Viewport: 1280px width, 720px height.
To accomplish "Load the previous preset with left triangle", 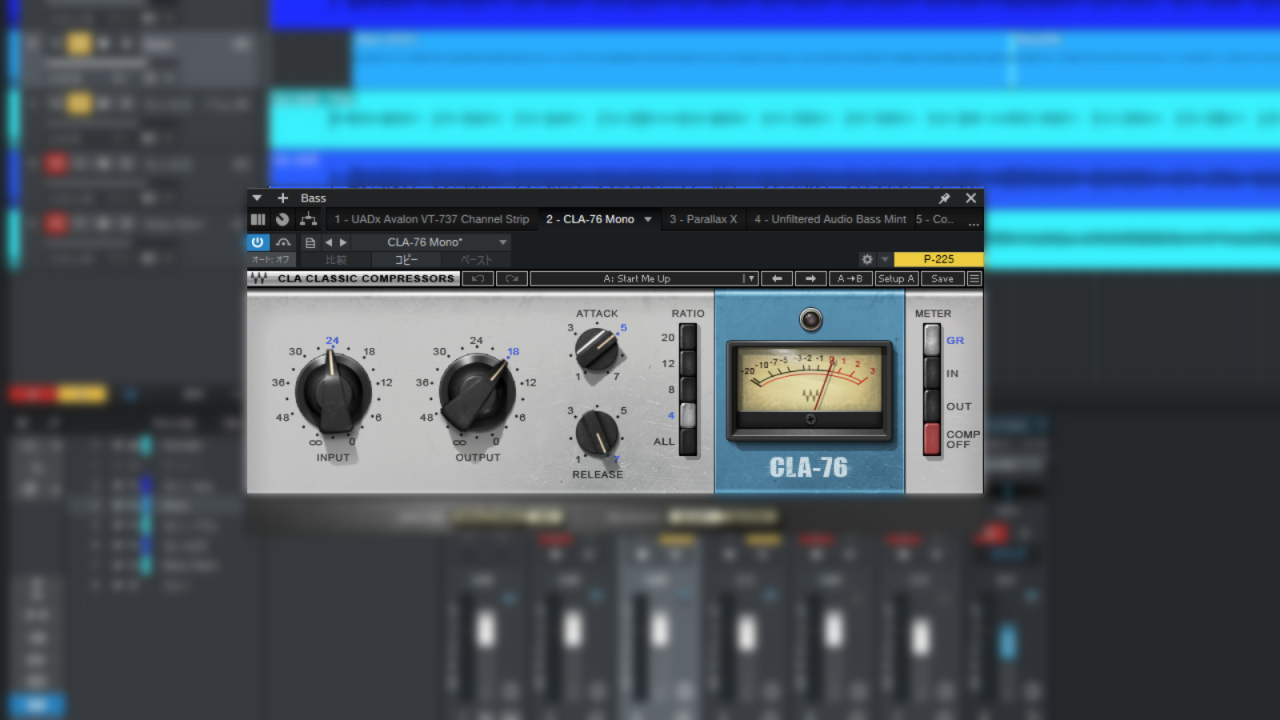I will click(x=328, y=242).
